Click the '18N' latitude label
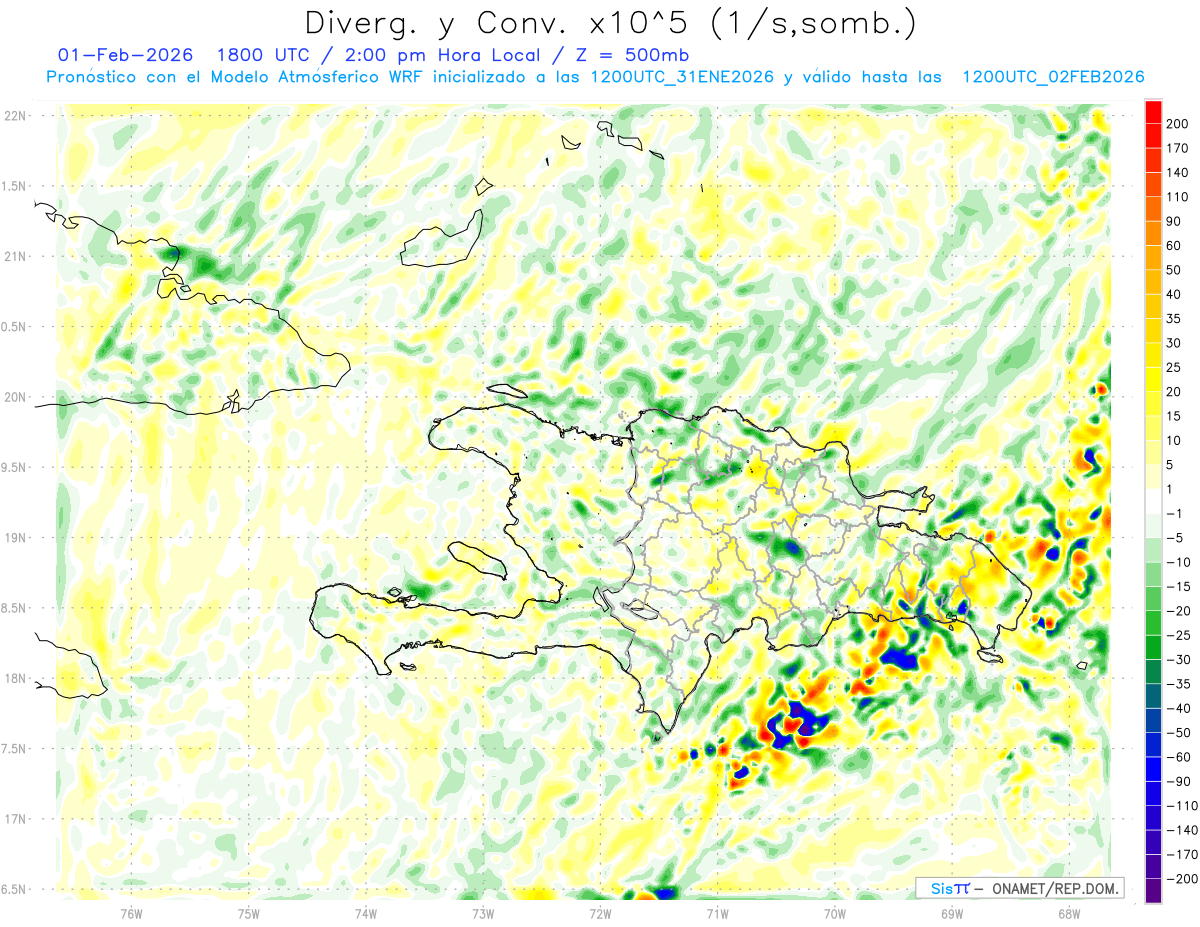Image resolution: width=1200 pixels, height=927 pixels. 16,678
